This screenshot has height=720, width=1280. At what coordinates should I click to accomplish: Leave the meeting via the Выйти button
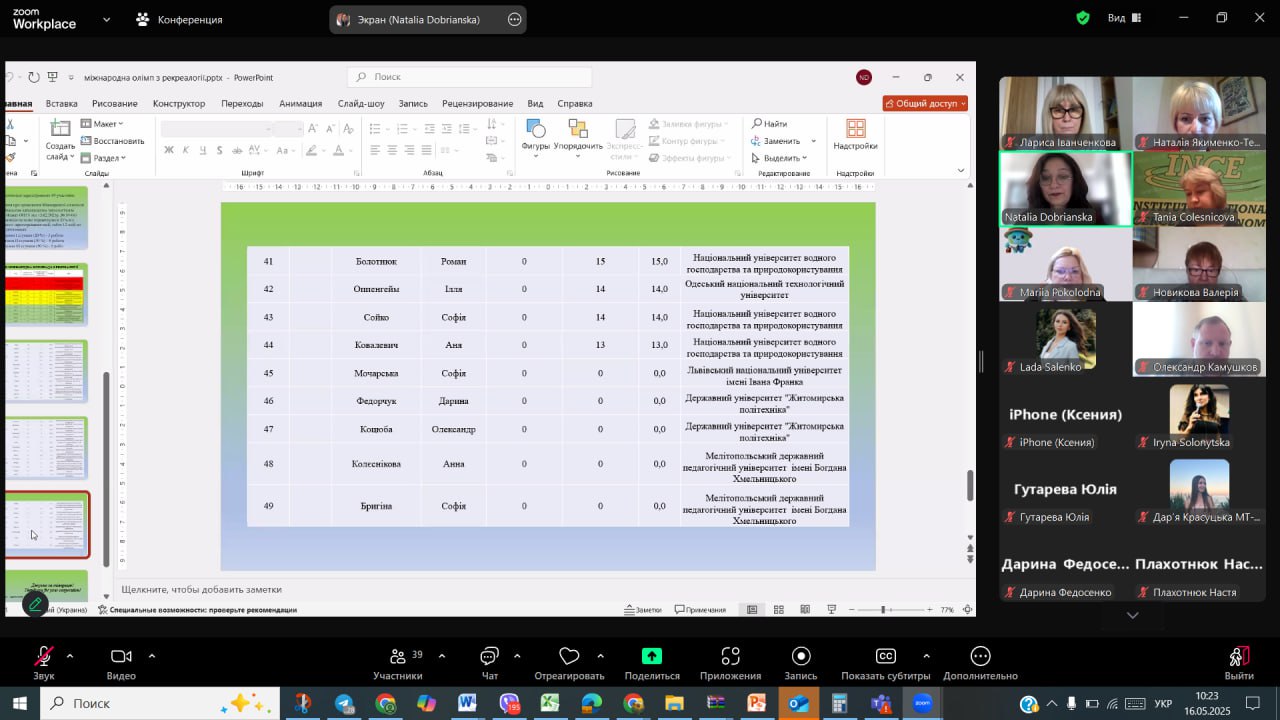(x=1238, y=662)
